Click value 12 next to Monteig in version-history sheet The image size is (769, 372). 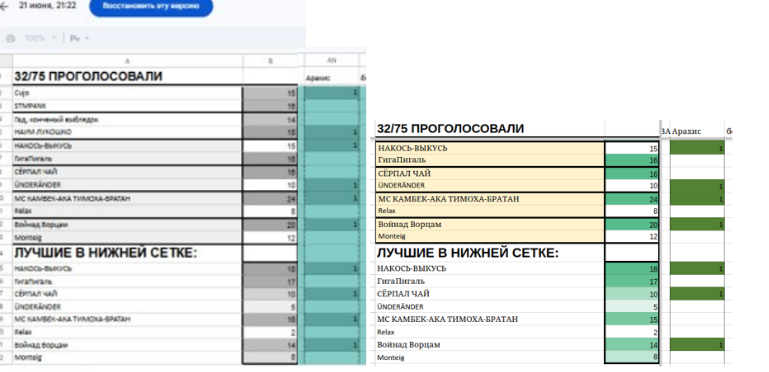(x=270, y=238)
